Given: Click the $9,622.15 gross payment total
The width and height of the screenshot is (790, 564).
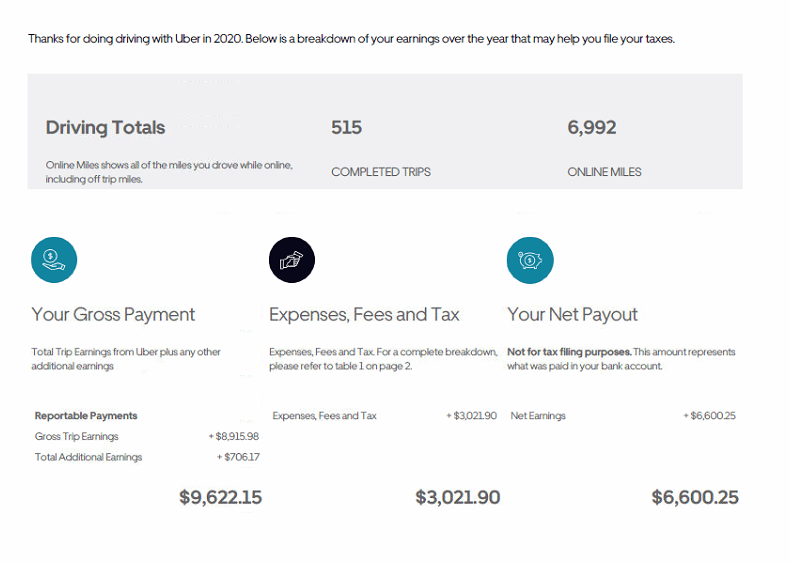Looking at the screenshot, I should [220, 497].
